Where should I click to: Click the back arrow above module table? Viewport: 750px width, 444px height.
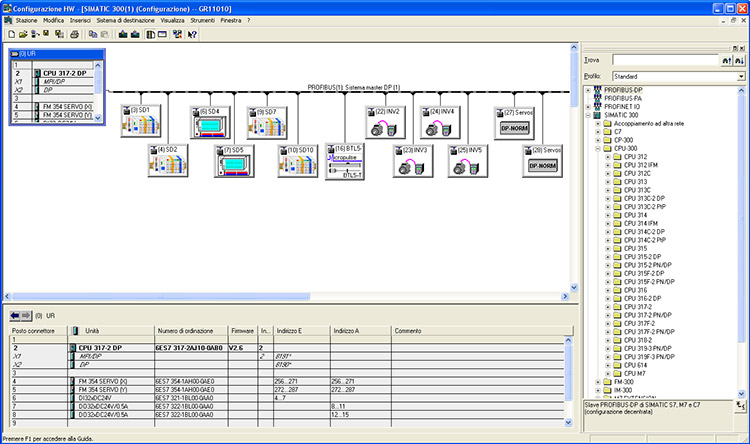point(15,316)
